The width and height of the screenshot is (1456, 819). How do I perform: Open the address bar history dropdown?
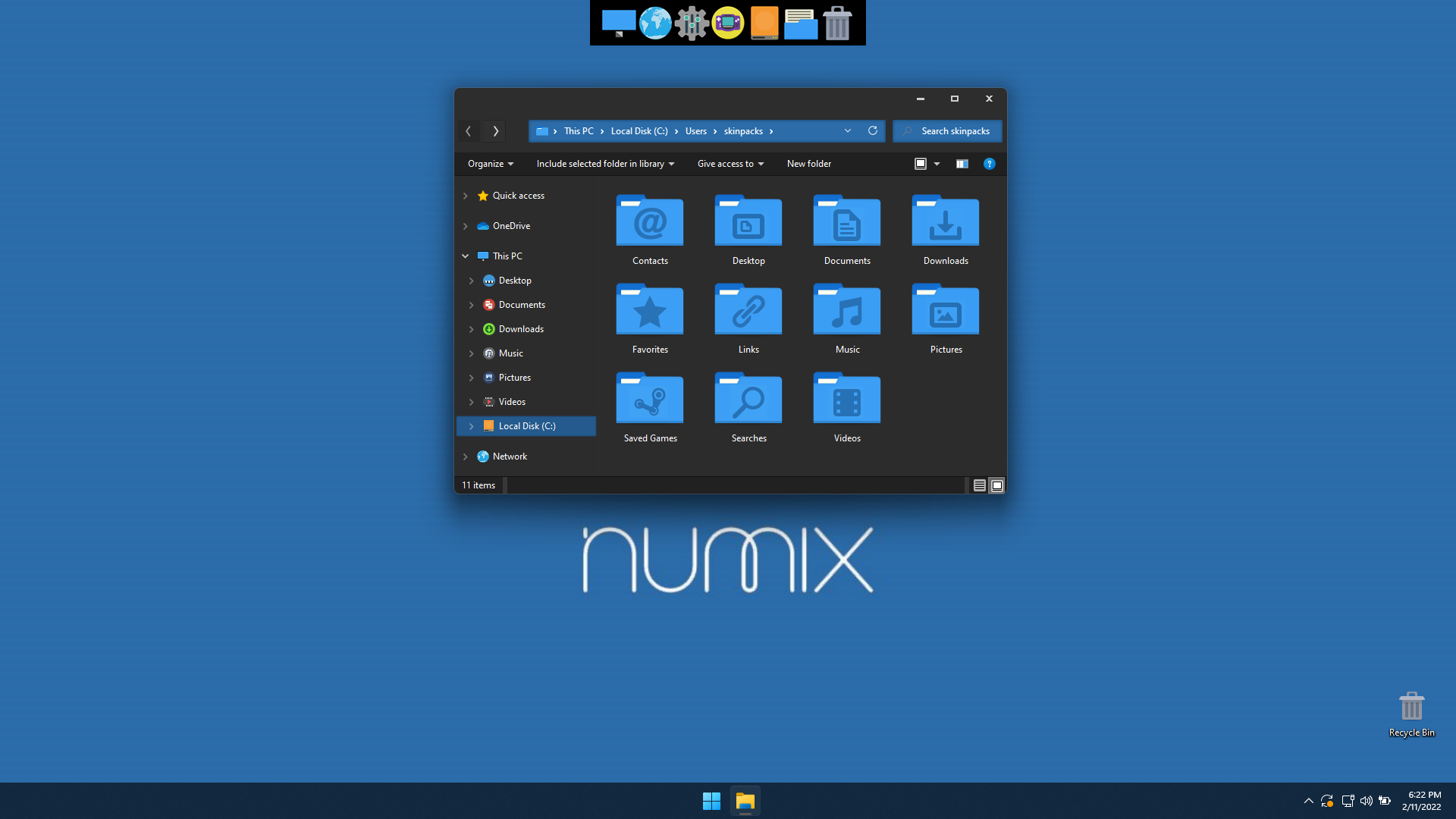click(848, 130)
